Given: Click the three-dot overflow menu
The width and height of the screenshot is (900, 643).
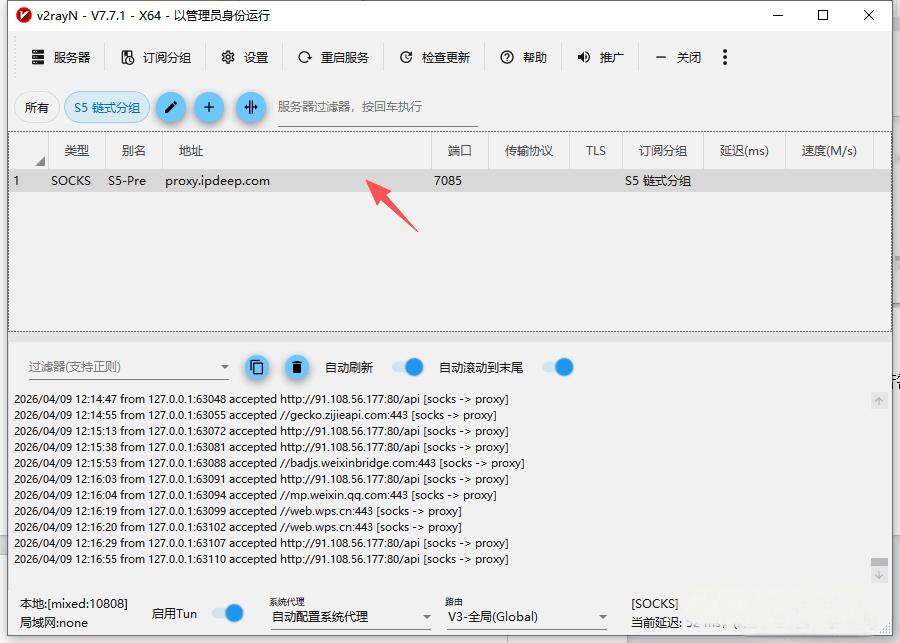Looking at the screenshot, I should point(724,57).
